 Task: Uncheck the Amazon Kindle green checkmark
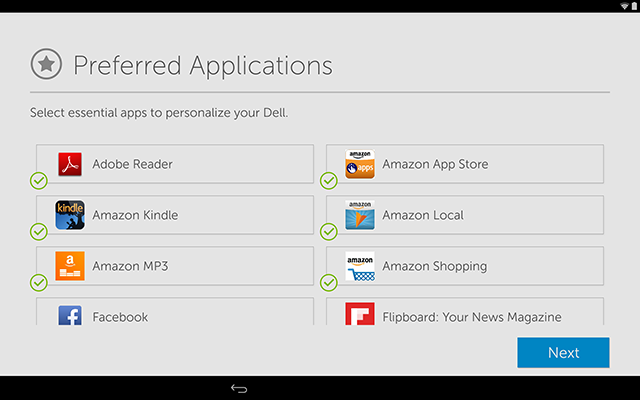(x=39, y=232)
